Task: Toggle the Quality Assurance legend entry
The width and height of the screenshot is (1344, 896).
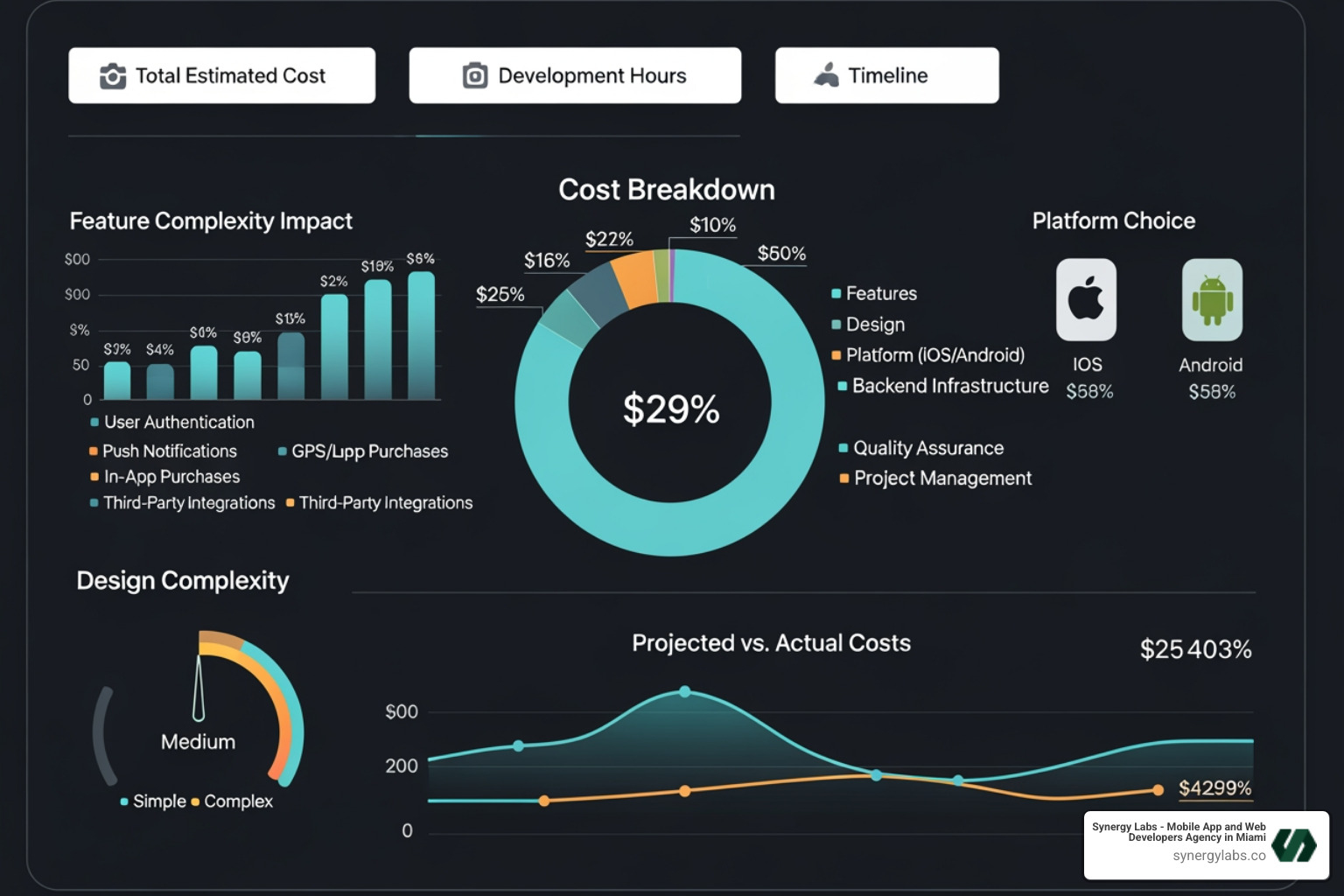Action: coord(927,448)
